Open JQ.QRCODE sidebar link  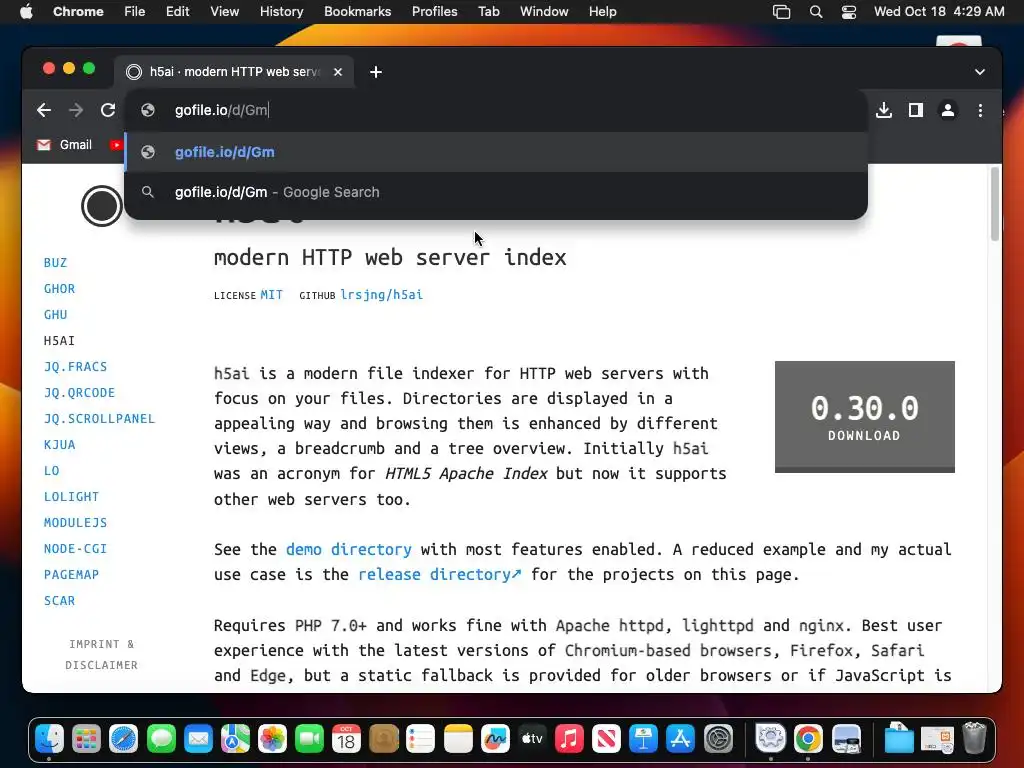[79, 392]
